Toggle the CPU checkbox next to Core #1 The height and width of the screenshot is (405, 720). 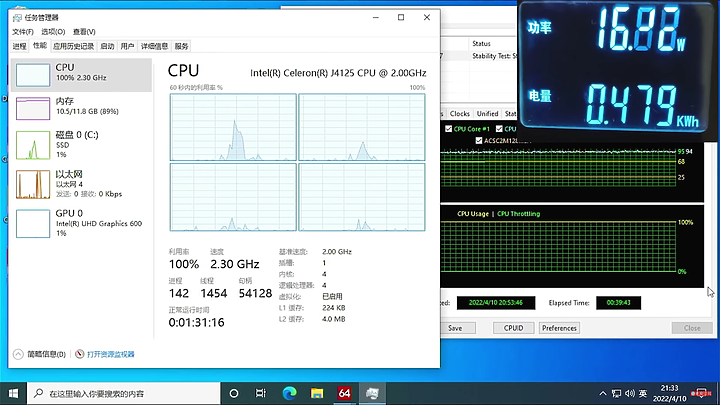pyautogui.click(x=499, y=129)
